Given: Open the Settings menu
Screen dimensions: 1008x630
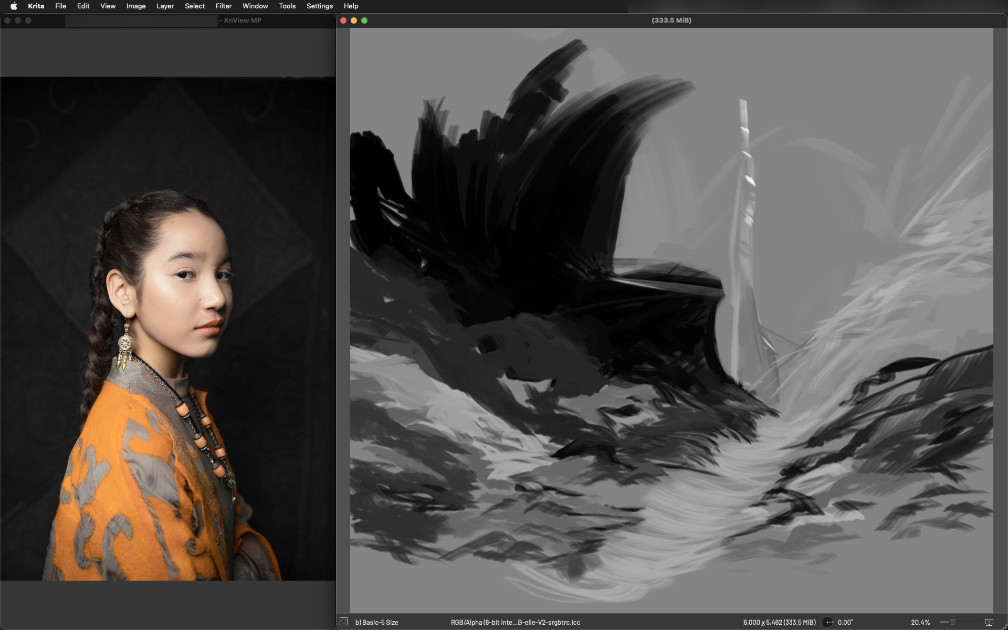Looking at the screenshot, I should pyautogui.click(x=319, y=6).
